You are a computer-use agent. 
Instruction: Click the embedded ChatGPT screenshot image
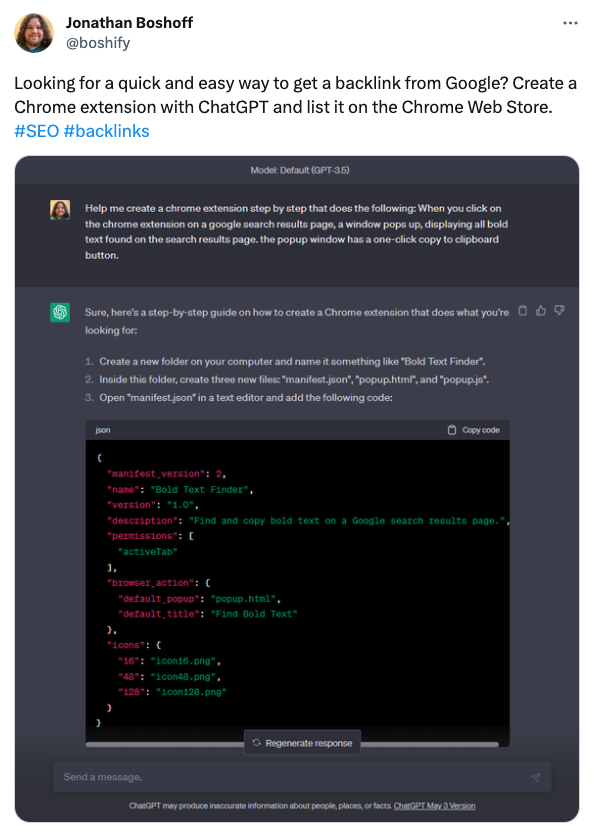297,489
